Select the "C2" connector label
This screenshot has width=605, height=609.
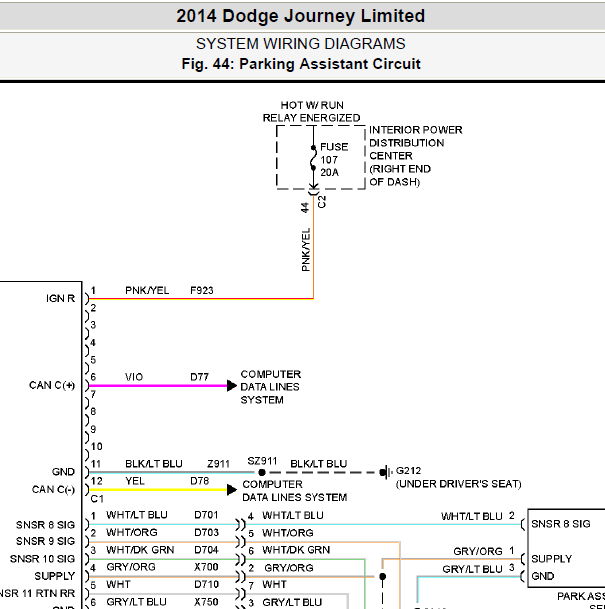pos(322,202)
